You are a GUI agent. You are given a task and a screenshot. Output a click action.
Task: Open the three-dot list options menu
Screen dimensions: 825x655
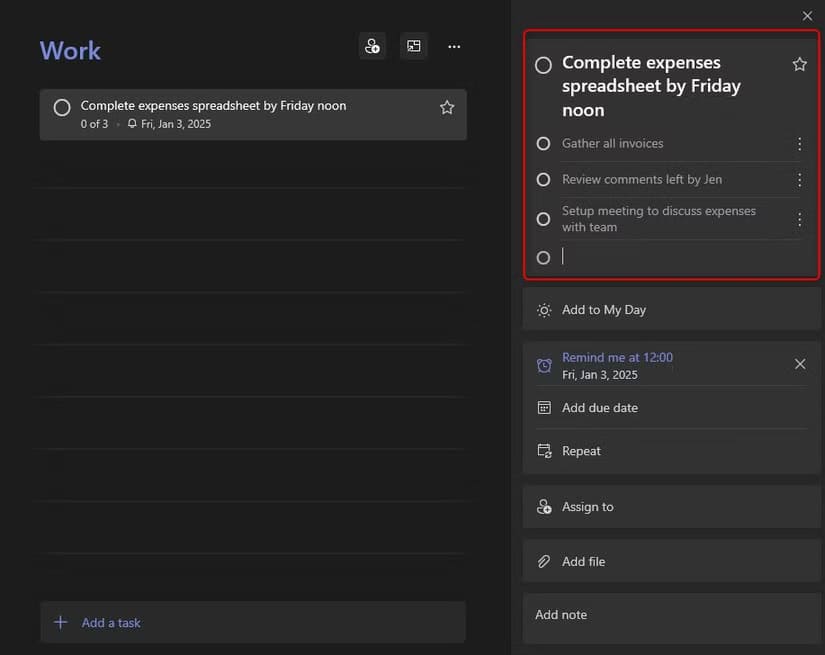[454, 47]
